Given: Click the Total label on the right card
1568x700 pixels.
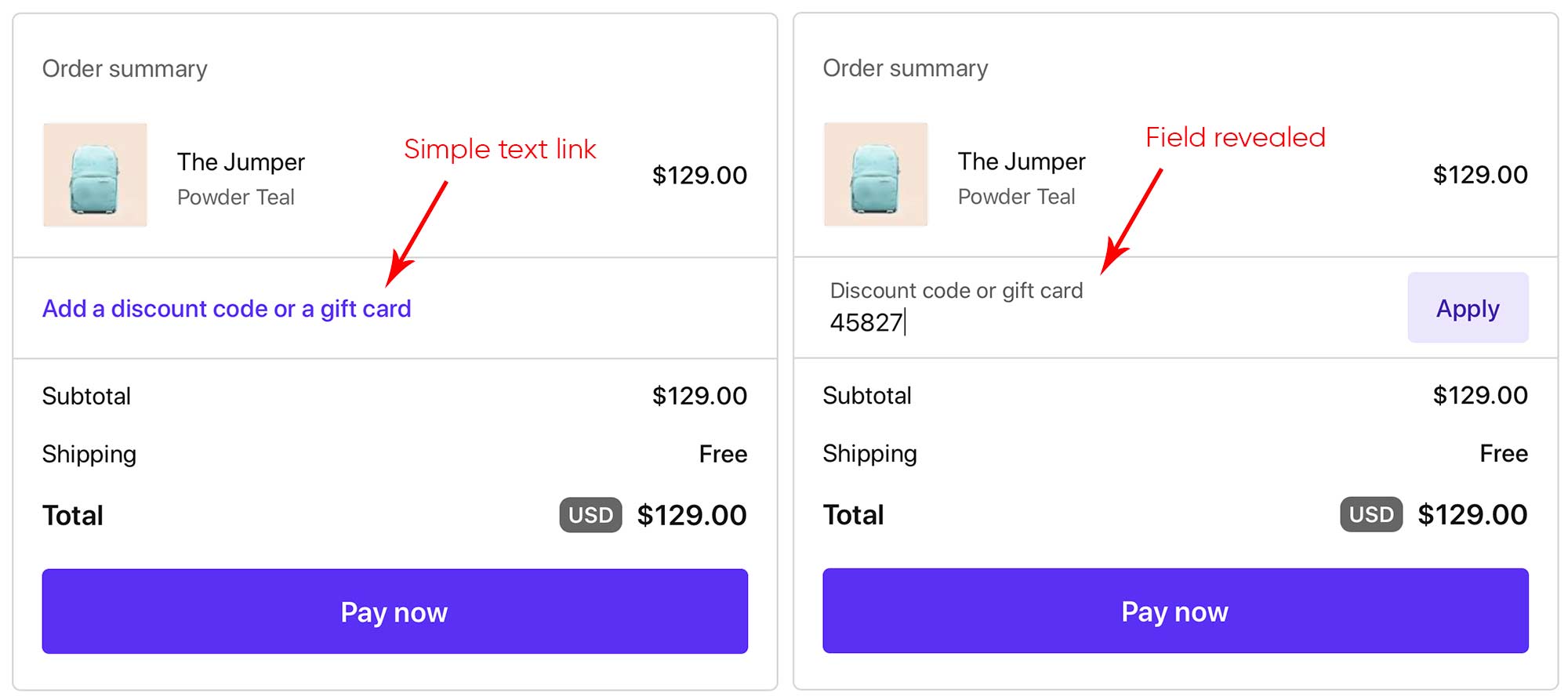Looking at the screenshot, I should click(853, 515).
